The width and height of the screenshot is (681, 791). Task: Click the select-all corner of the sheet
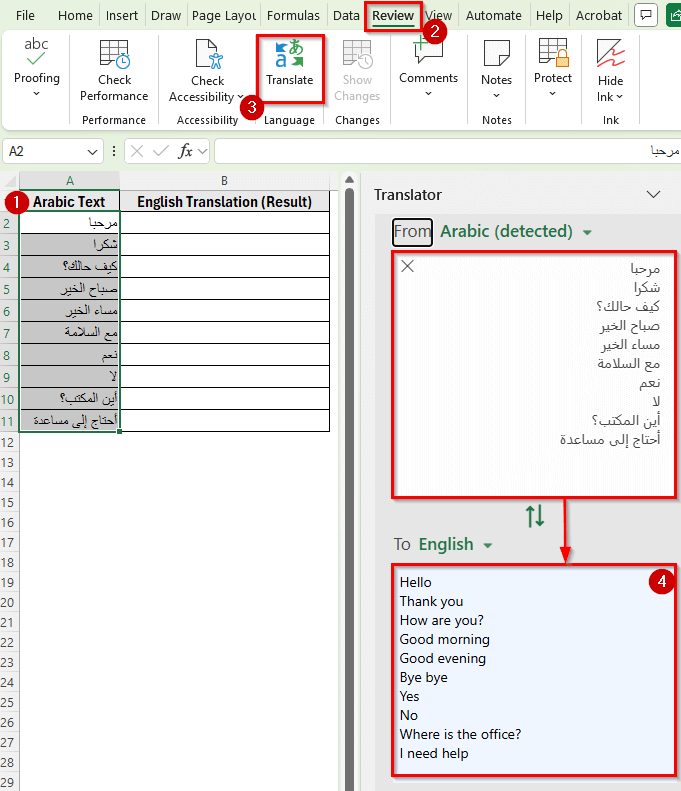(x=10, y=181)
